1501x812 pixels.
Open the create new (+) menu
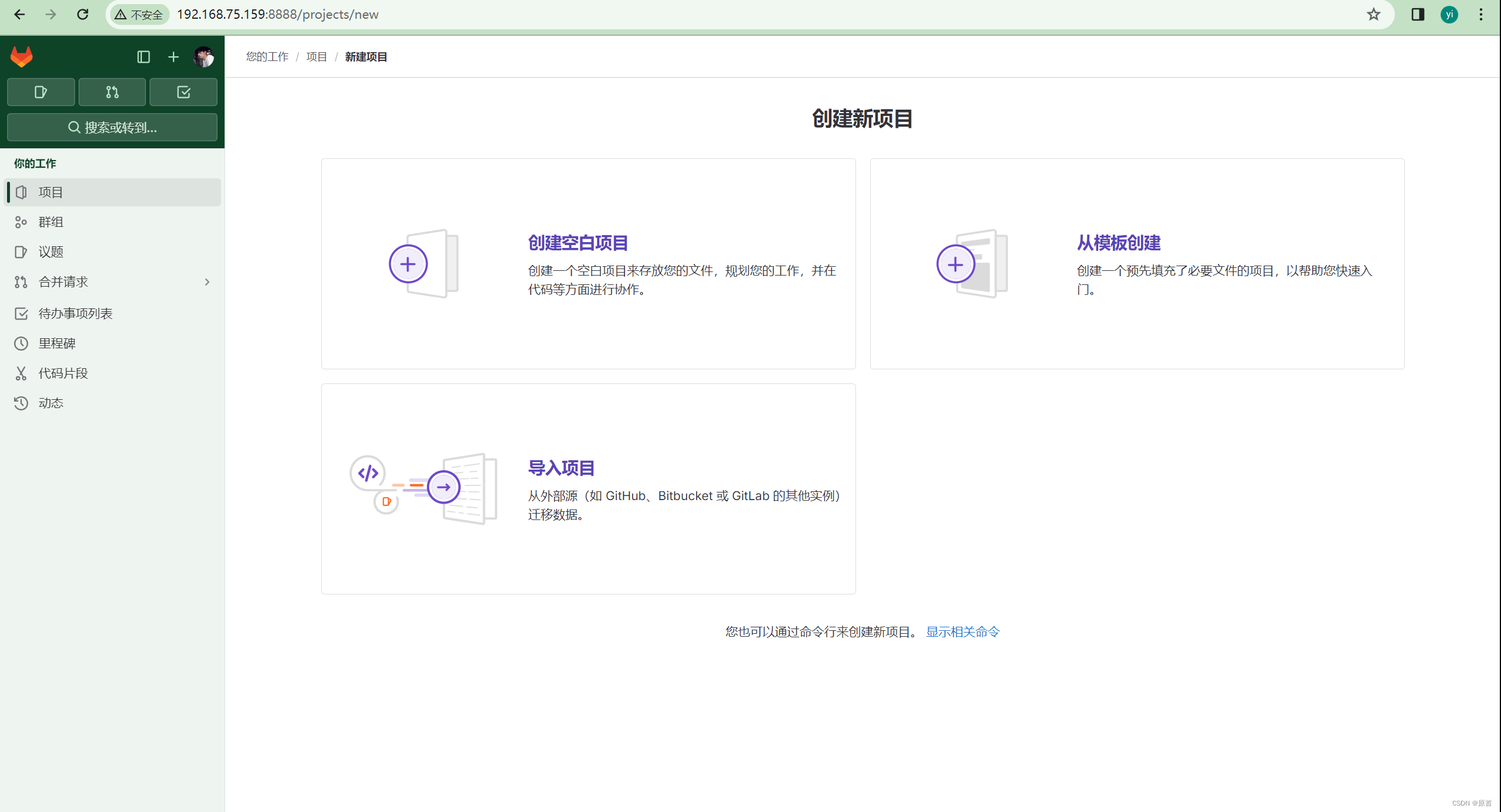pos(173,56)
